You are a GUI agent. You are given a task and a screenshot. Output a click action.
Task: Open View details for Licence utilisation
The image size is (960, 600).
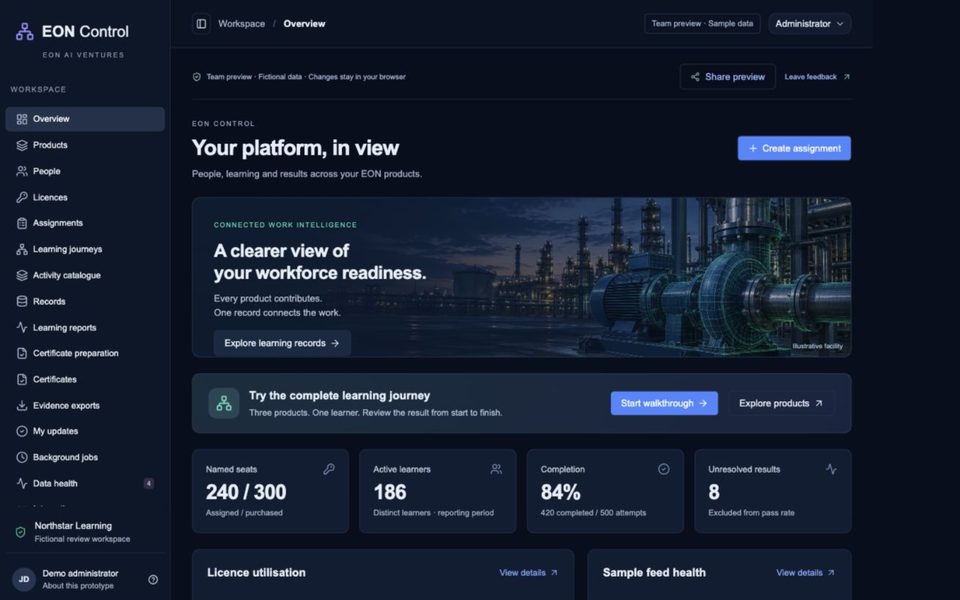pos(528,573)
